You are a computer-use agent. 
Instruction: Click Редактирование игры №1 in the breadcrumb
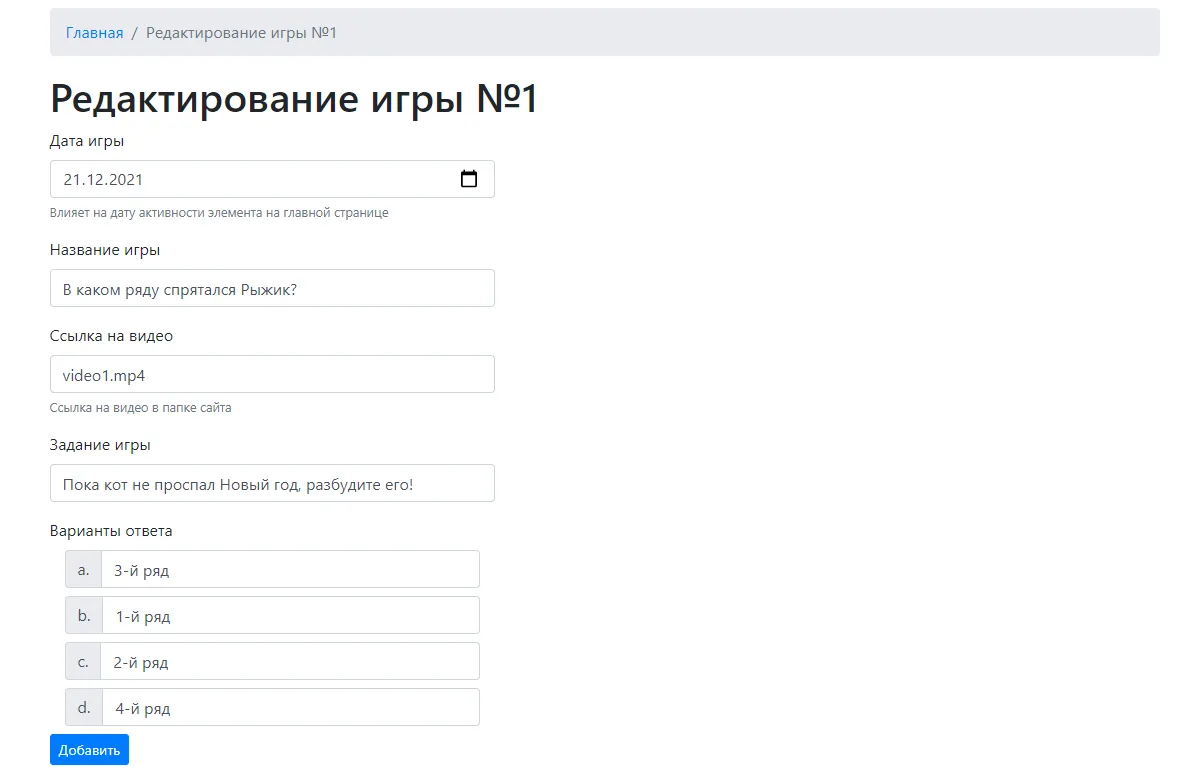tap(240, 32)
